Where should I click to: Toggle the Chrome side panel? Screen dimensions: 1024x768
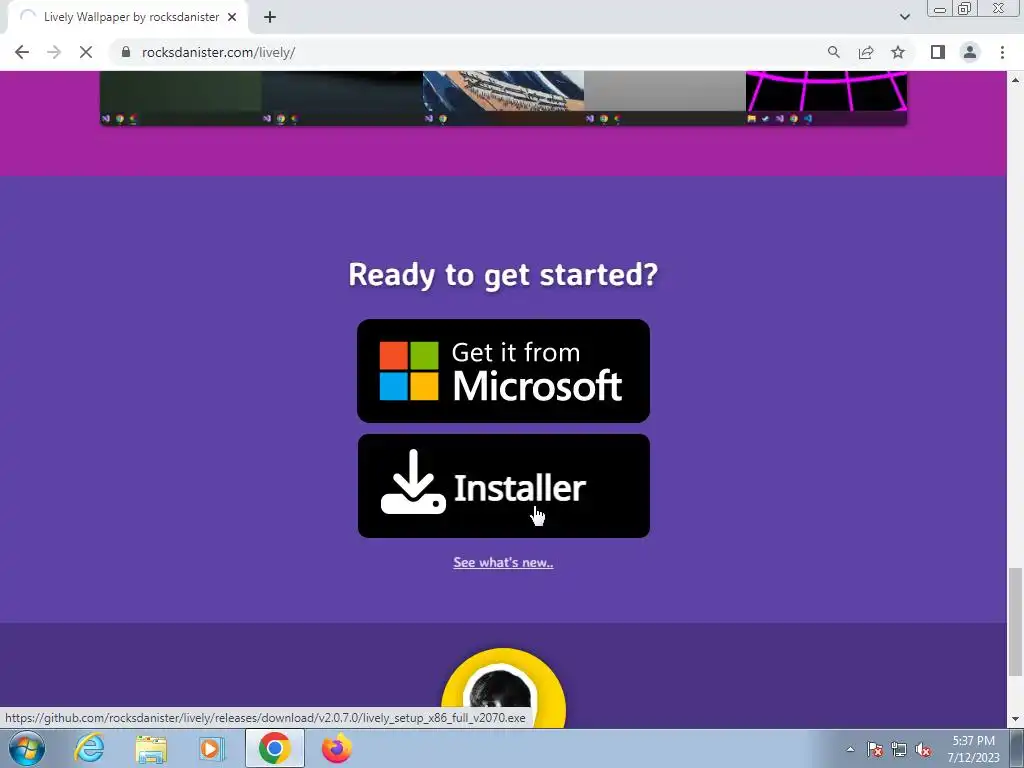[938, 52]
